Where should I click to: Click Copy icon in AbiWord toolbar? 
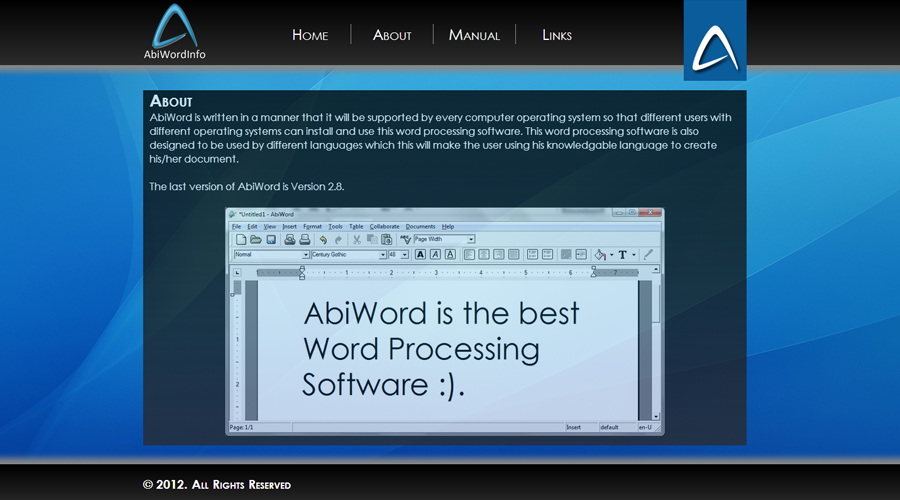(372, 239)
